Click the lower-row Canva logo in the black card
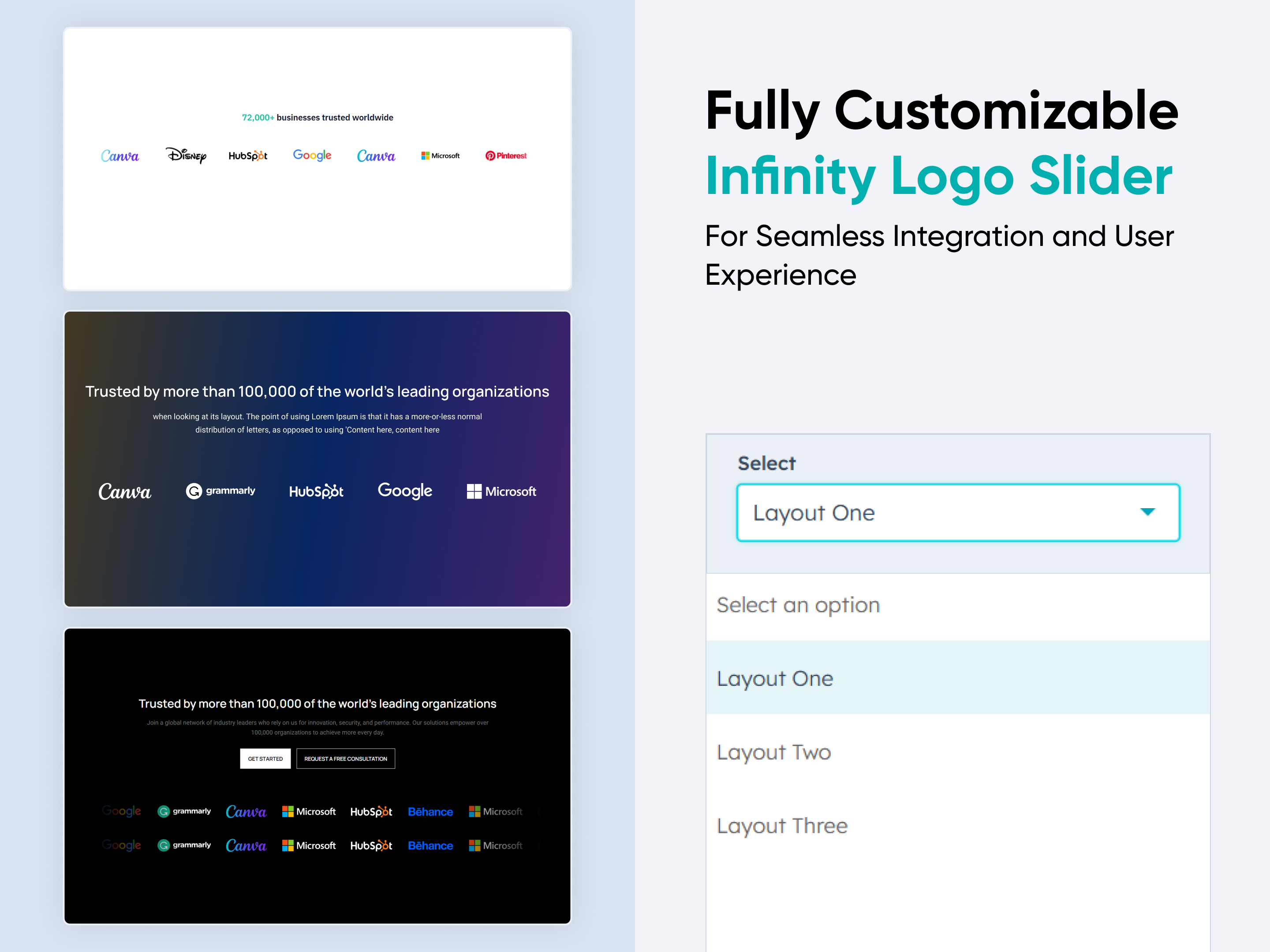1270x952 pixels. (247, 845)
